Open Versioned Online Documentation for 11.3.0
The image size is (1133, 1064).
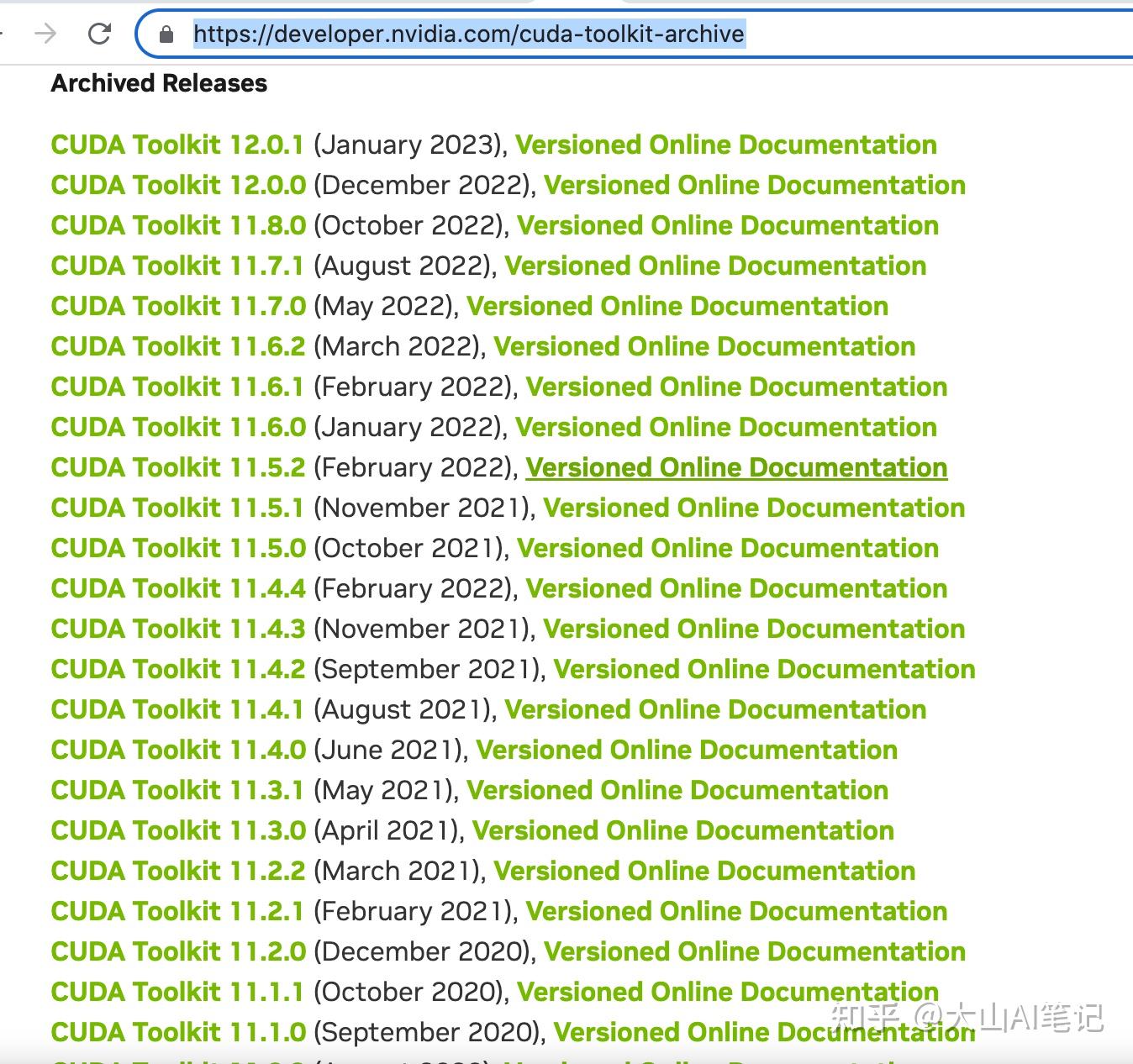coord(682,830)
